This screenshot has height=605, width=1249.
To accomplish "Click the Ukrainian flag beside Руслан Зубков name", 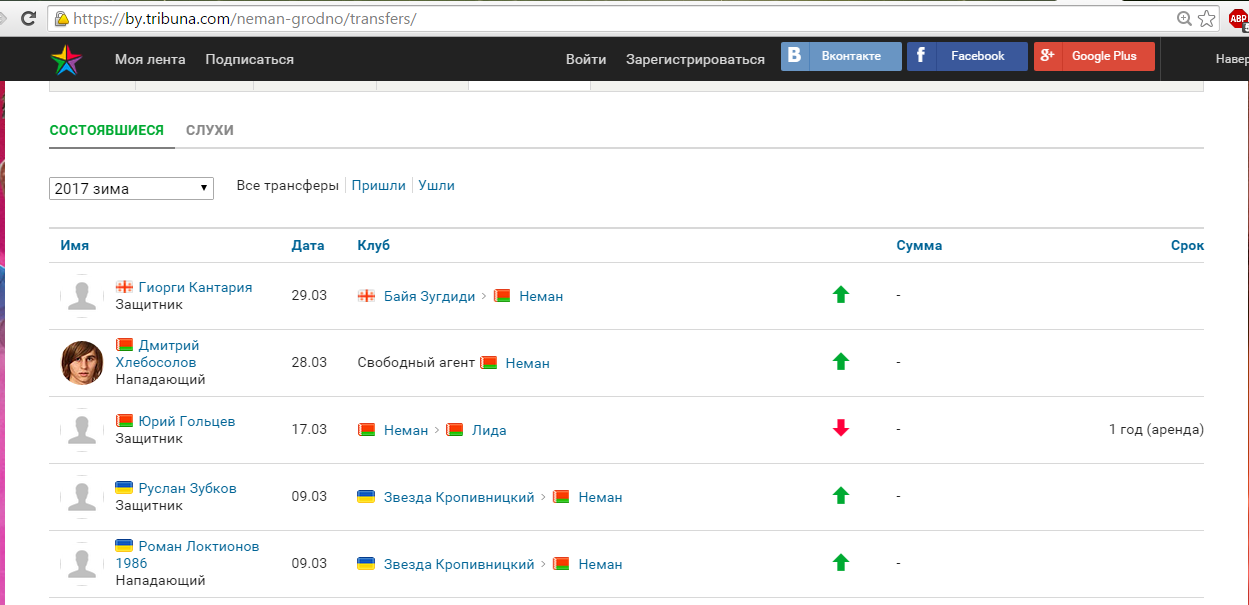I will (124, 488).
